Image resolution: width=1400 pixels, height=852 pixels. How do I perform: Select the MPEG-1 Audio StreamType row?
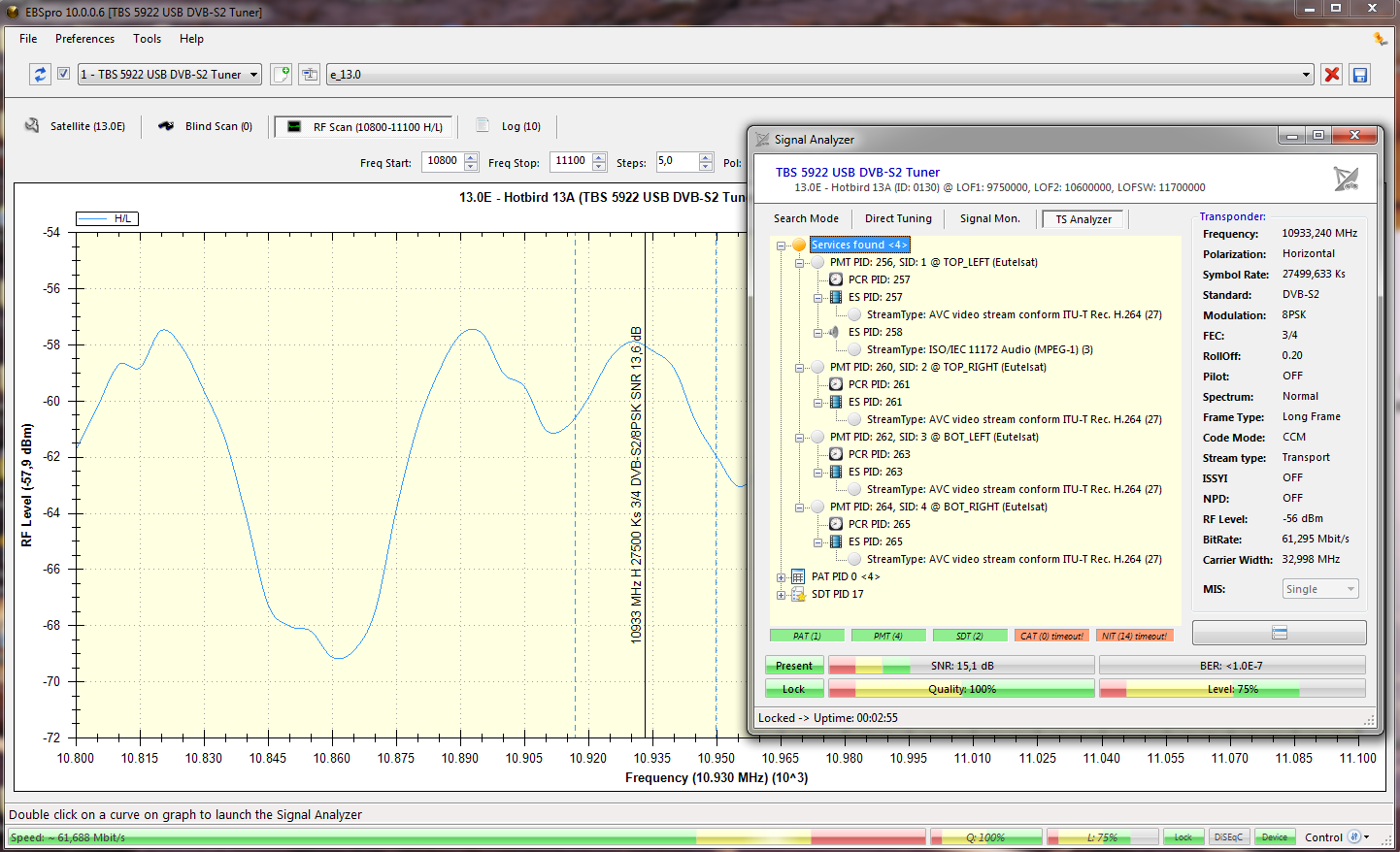(980, 349)
